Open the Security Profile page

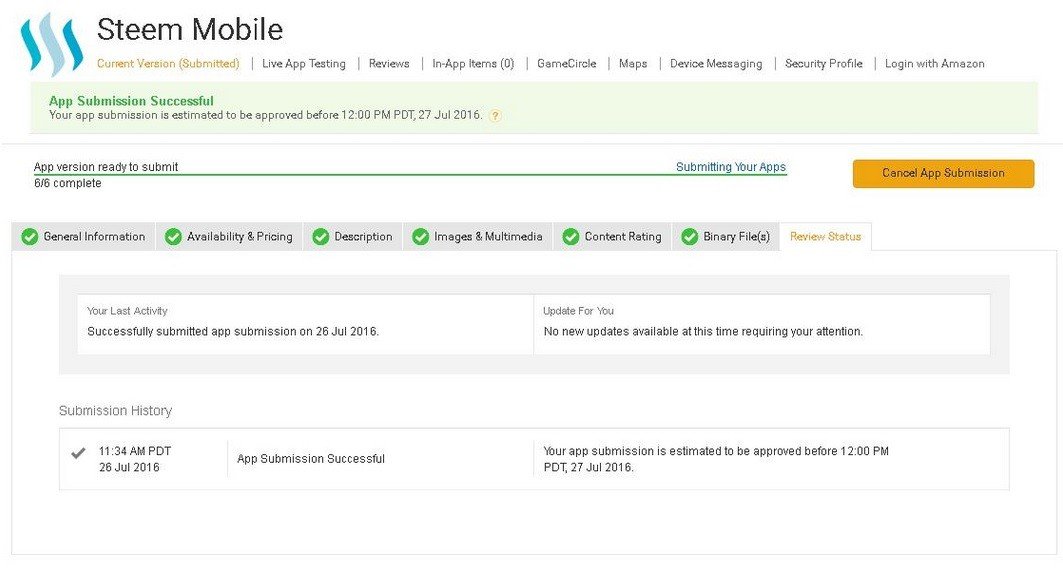[x=824, y=64]
